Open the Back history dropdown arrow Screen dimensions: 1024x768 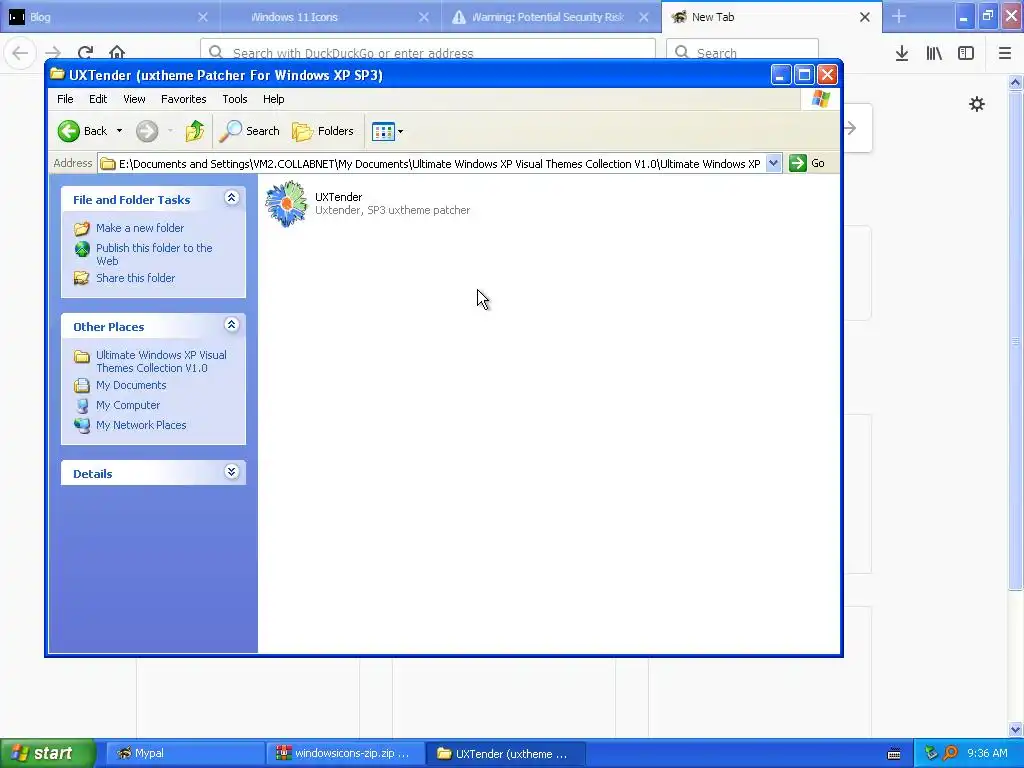click(120, 131)
